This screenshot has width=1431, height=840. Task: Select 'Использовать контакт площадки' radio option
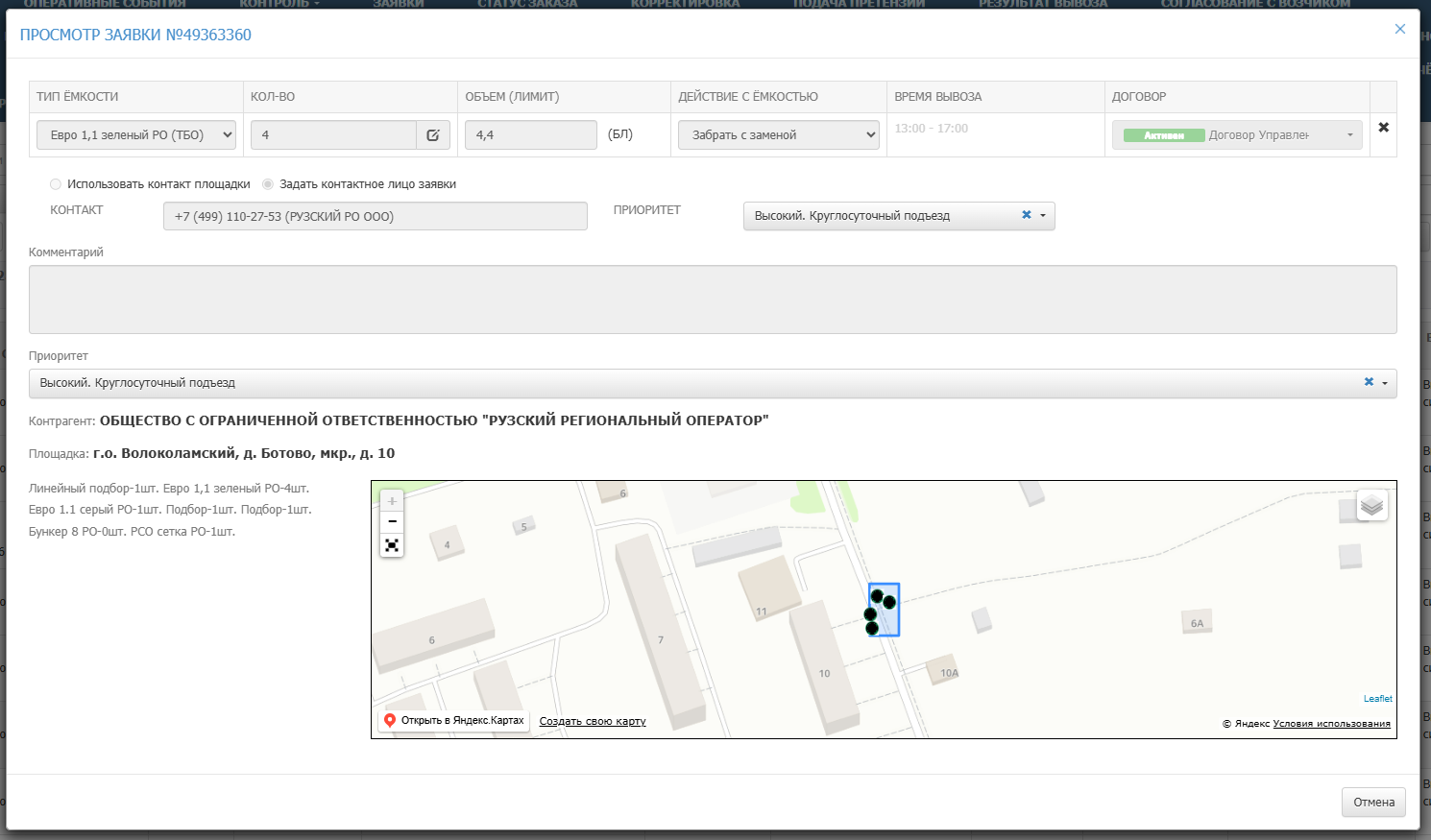coord(56,184)
